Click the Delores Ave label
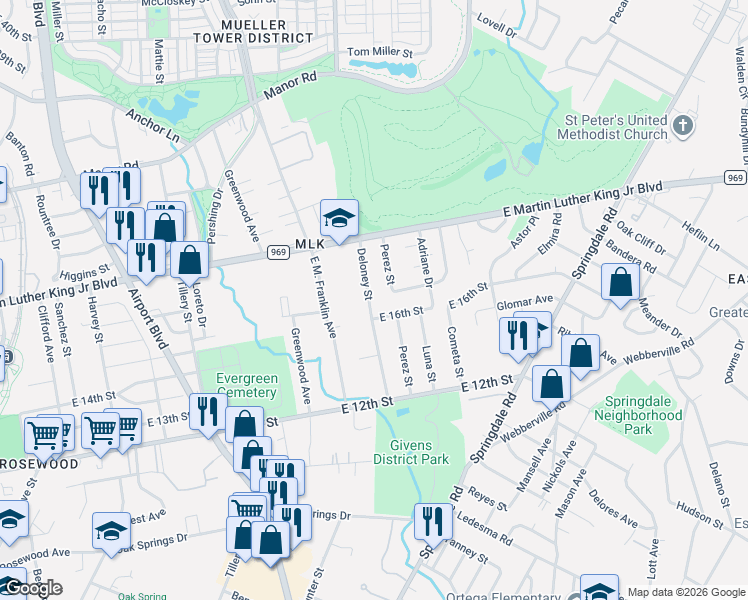 click(x=613, y=509)
